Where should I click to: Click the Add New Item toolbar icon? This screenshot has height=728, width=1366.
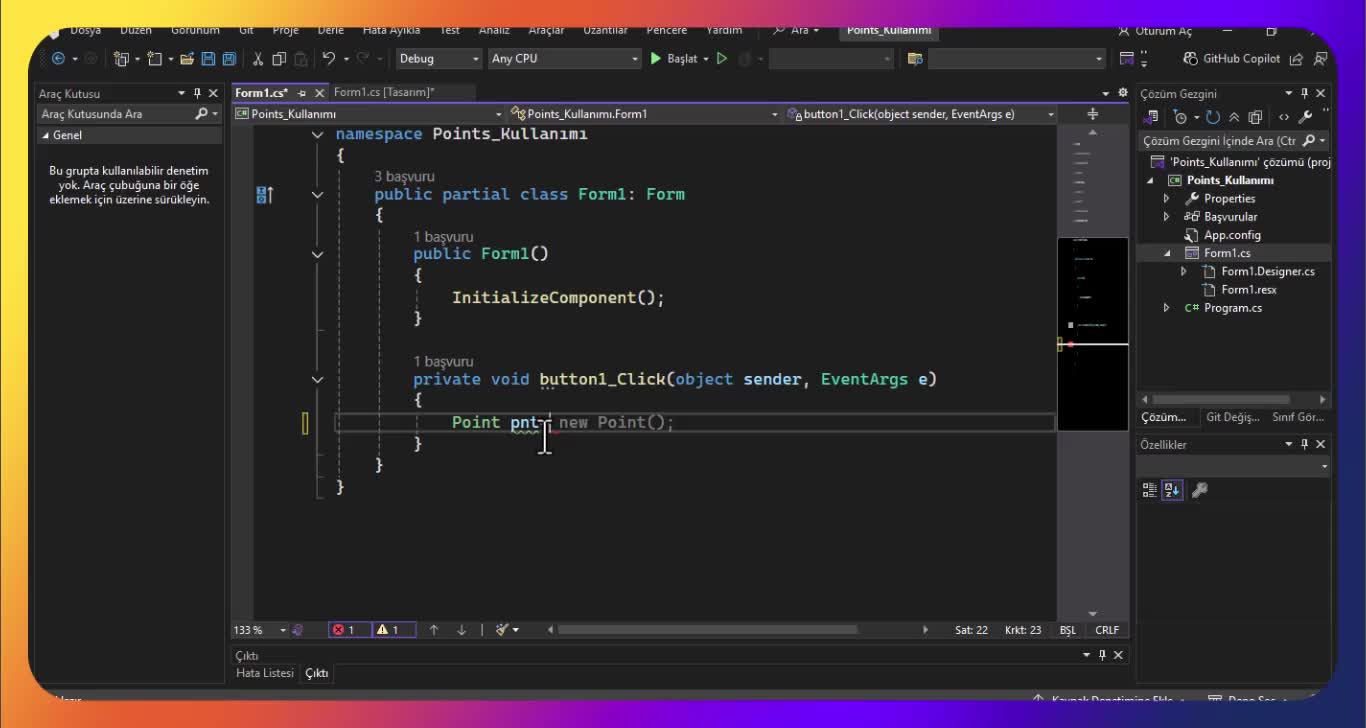(154, 59)
